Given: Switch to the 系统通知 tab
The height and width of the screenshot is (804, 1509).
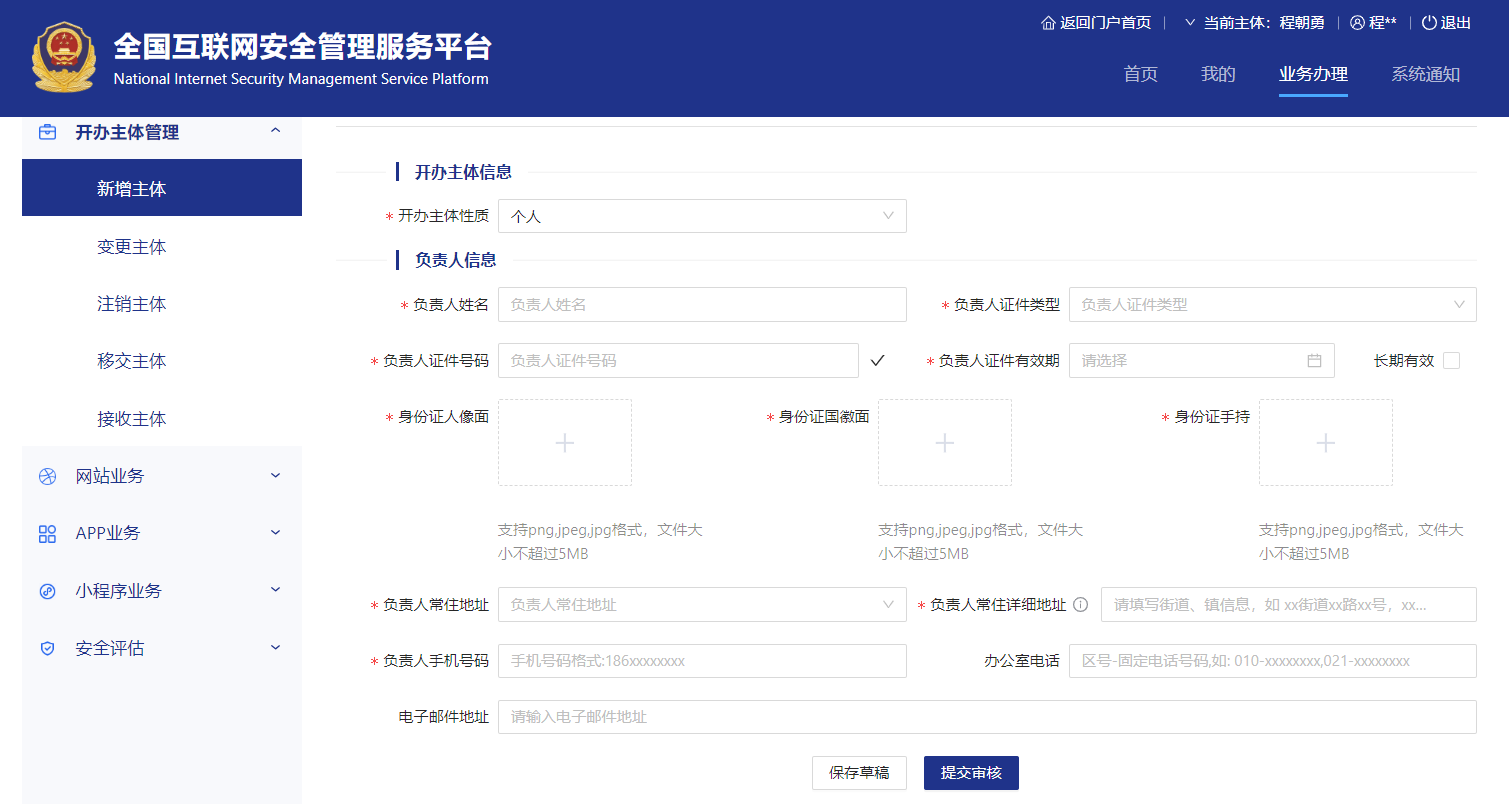Looking at the screenshot, I should [1426, 74].
